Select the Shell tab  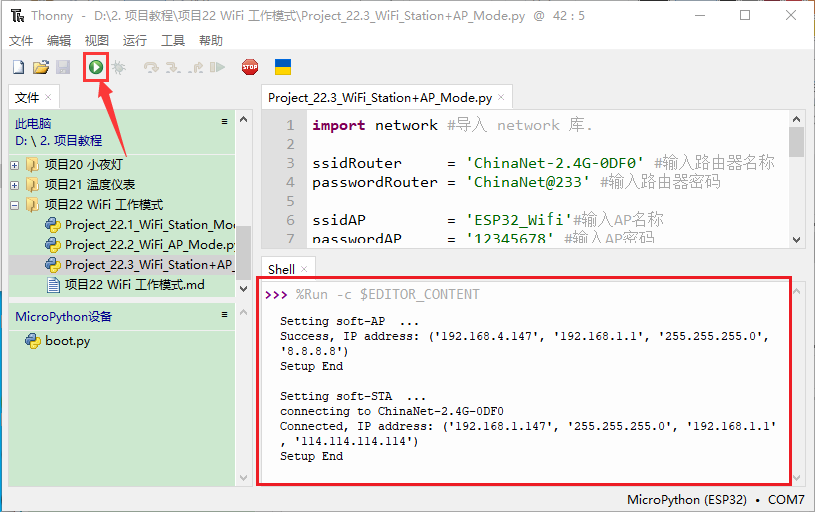(x=281, y=269)
